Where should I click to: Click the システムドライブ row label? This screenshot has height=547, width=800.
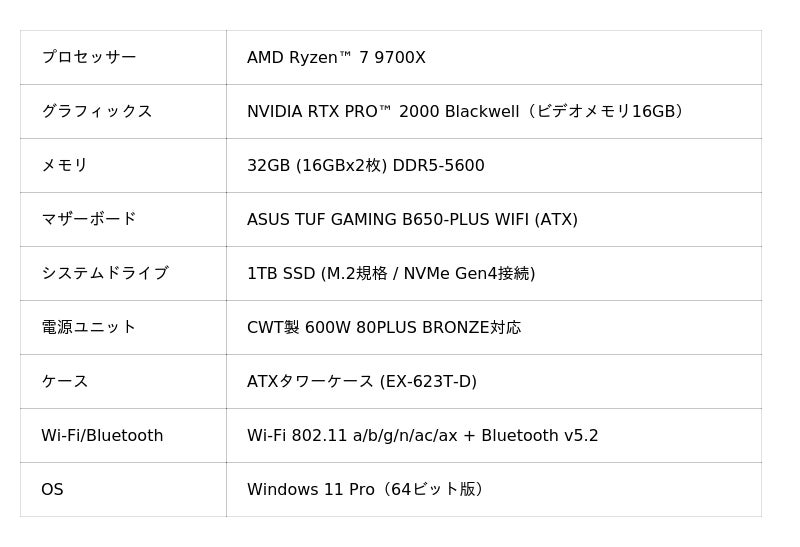(x=104, y=274)
